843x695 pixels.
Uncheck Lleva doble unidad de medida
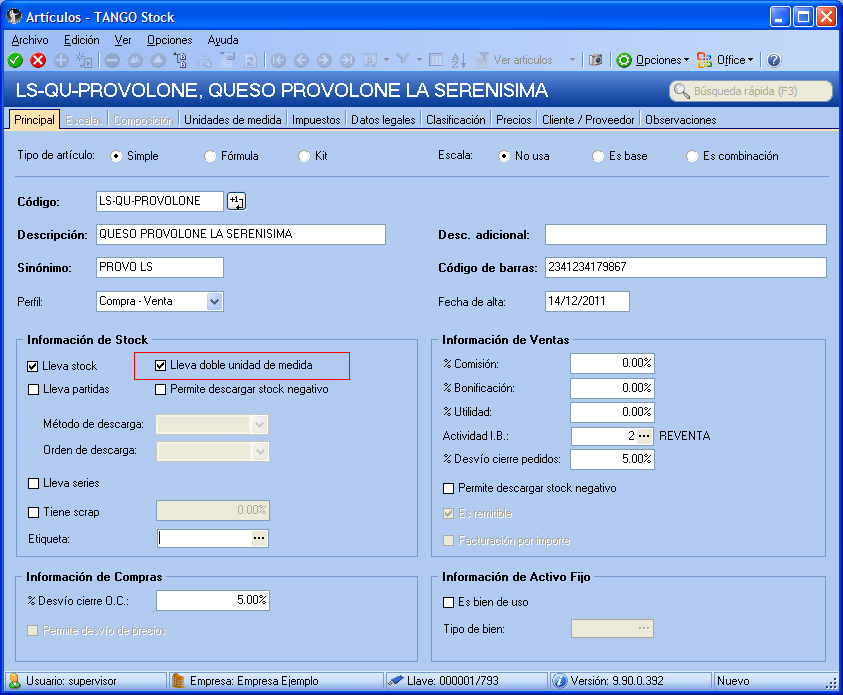tap(160, 366)
